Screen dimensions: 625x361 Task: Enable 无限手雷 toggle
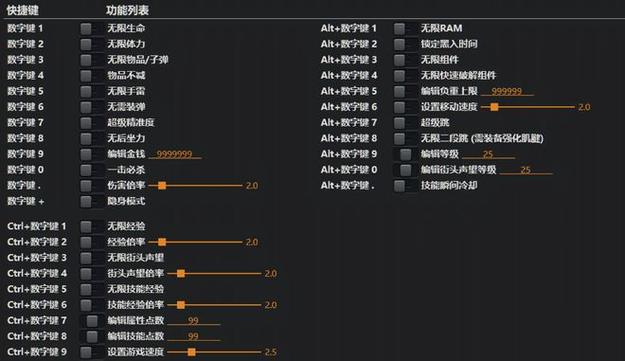(x=91, y=91)
